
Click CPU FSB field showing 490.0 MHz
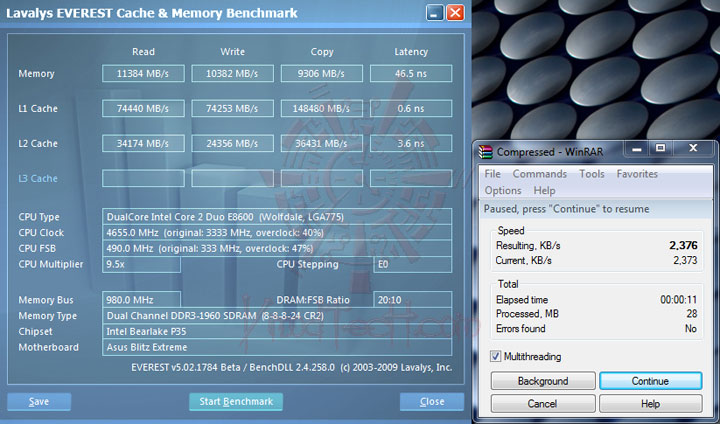click(277, 249)
